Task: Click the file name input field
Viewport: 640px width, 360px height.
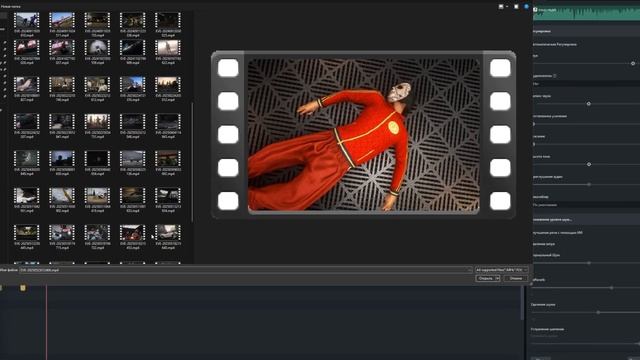Action: click(x=245, y=270)
